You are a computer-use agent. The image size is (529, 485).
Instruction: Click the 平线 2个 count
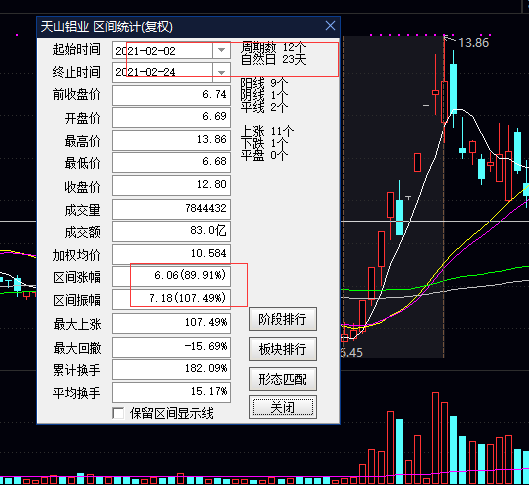[x=264, y=107]
